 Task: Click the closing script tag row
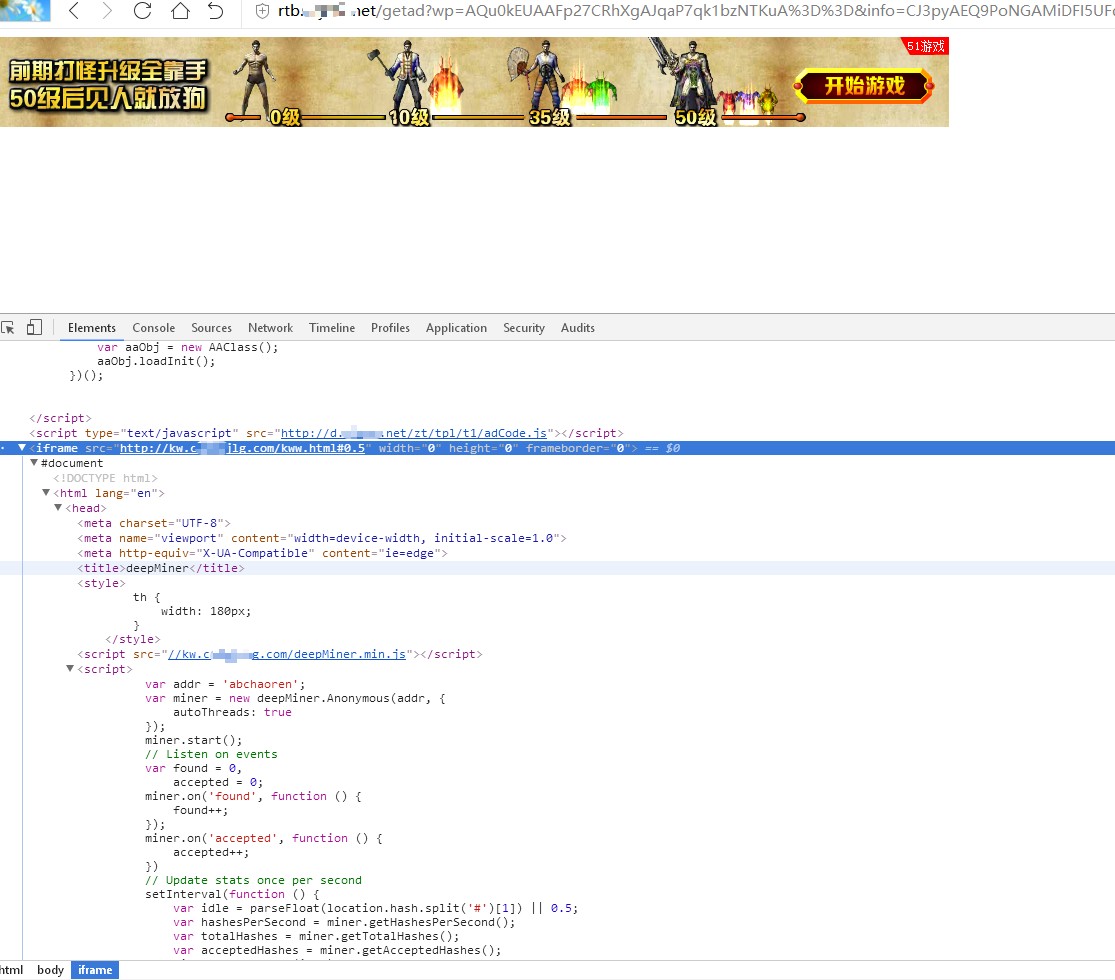click(60, 418)
